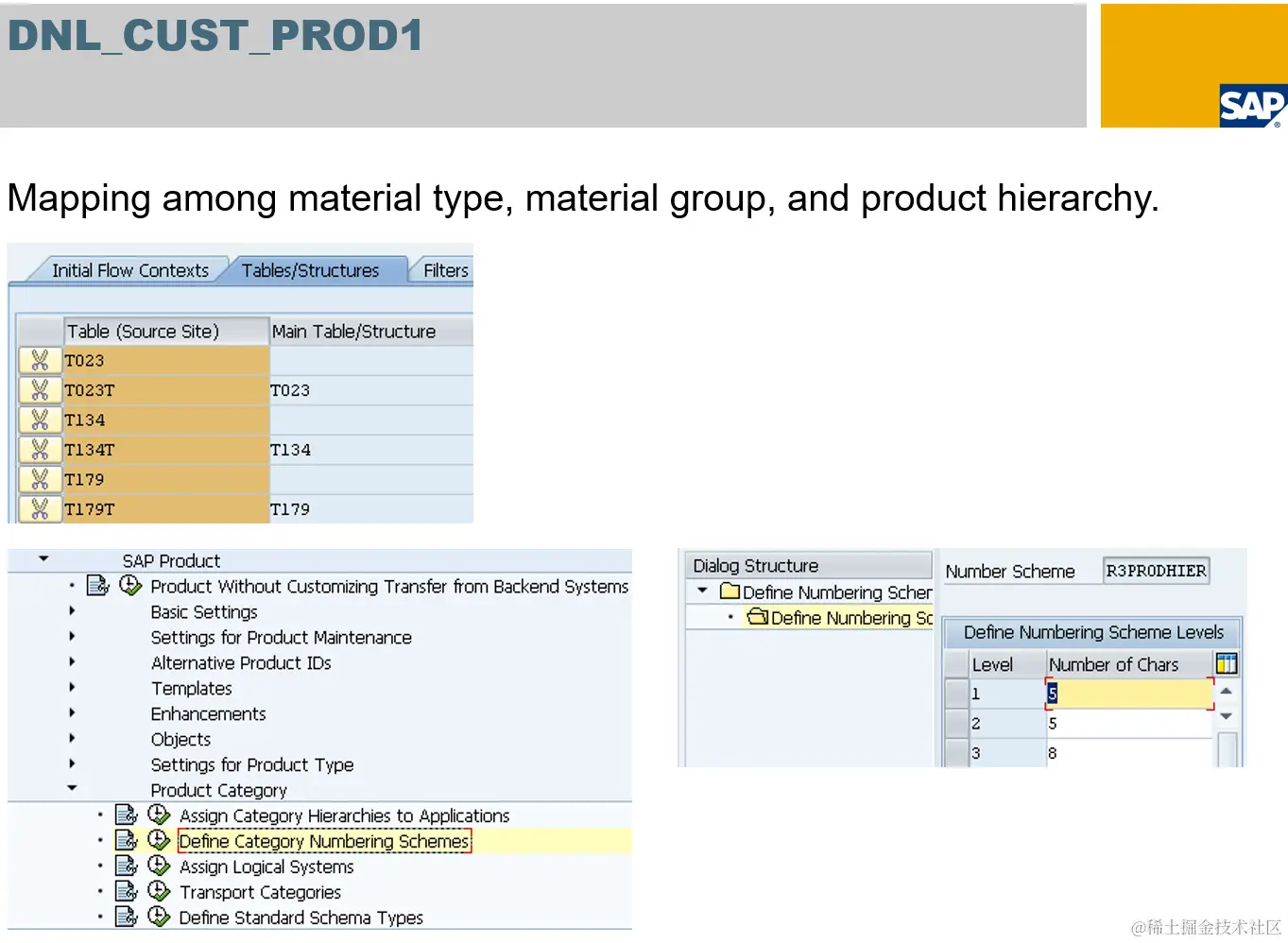Open documentation icon for Product Without Customizing Transfer

(98, 586)
